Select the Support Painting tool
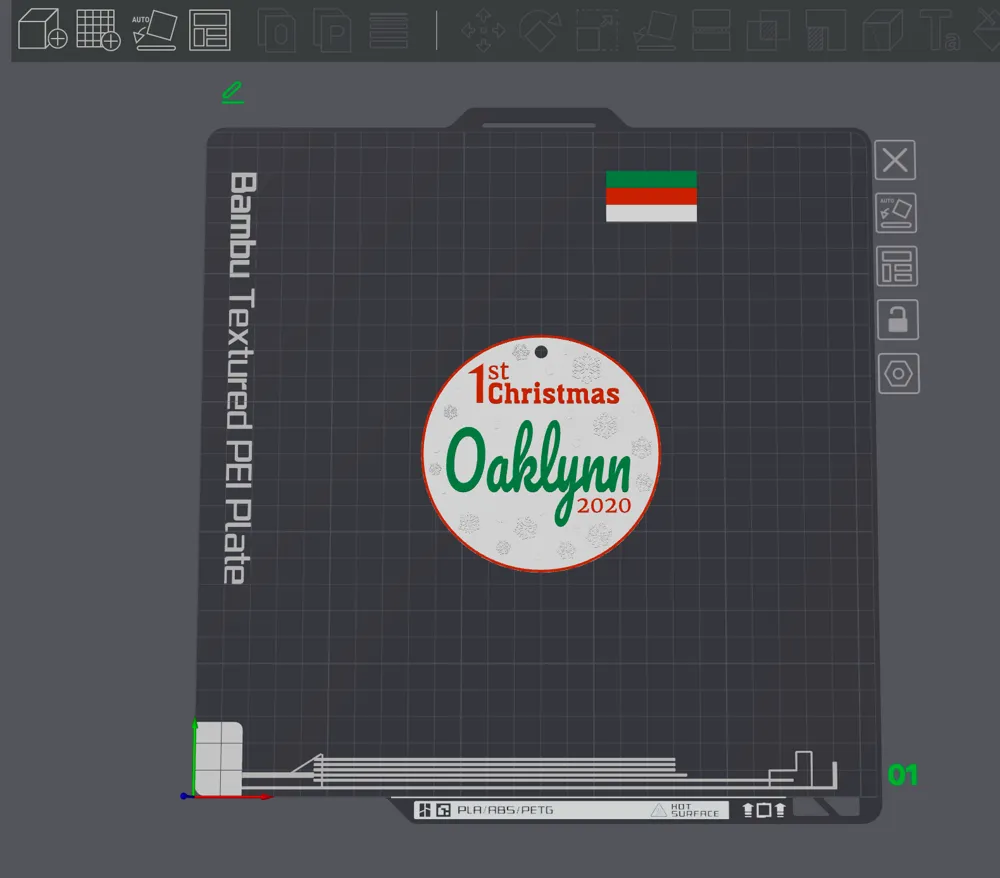Viewport: 1000px width, 878px height. click(x=825, y=30)
